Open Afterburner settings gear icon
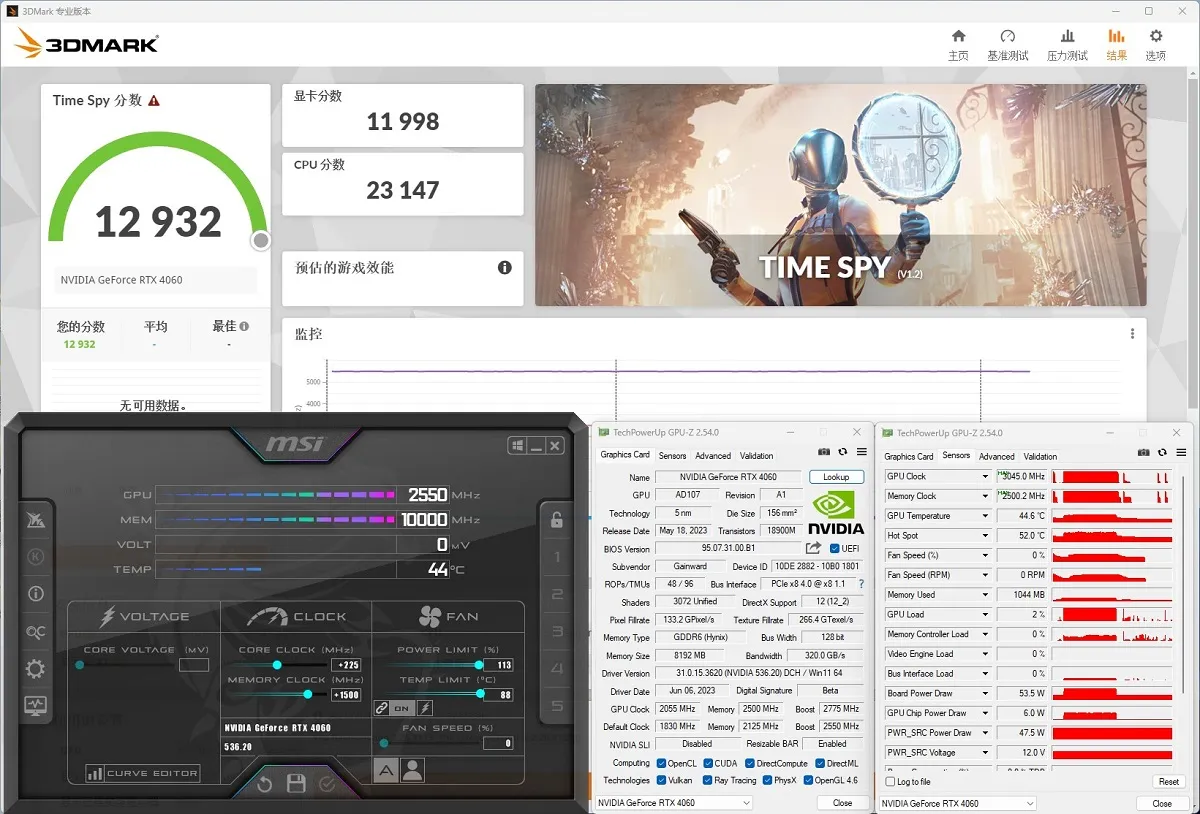The image size is (1200, 814). [x=36, y=668]
